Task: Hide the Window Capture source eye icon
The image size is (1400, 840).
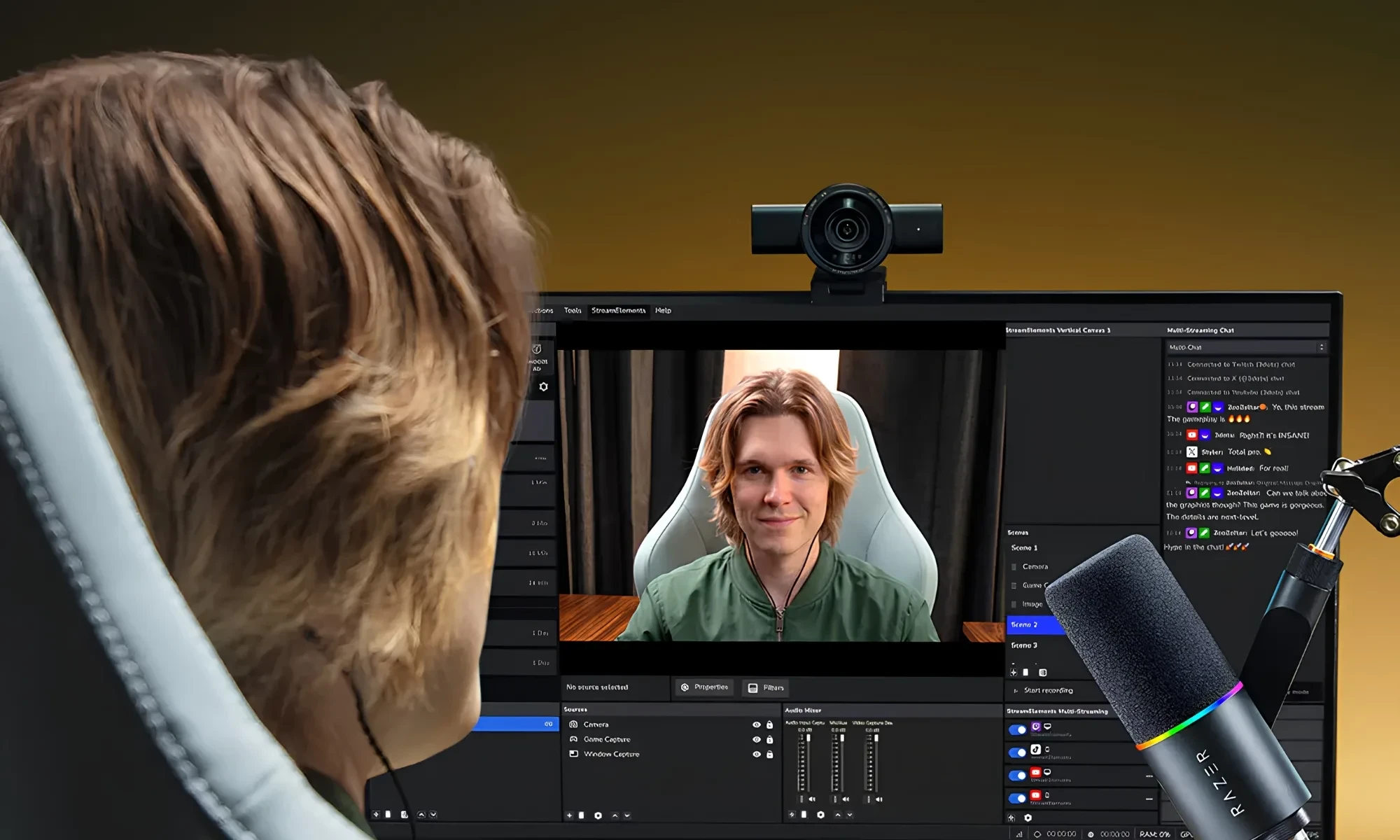Action: (756, 754)
